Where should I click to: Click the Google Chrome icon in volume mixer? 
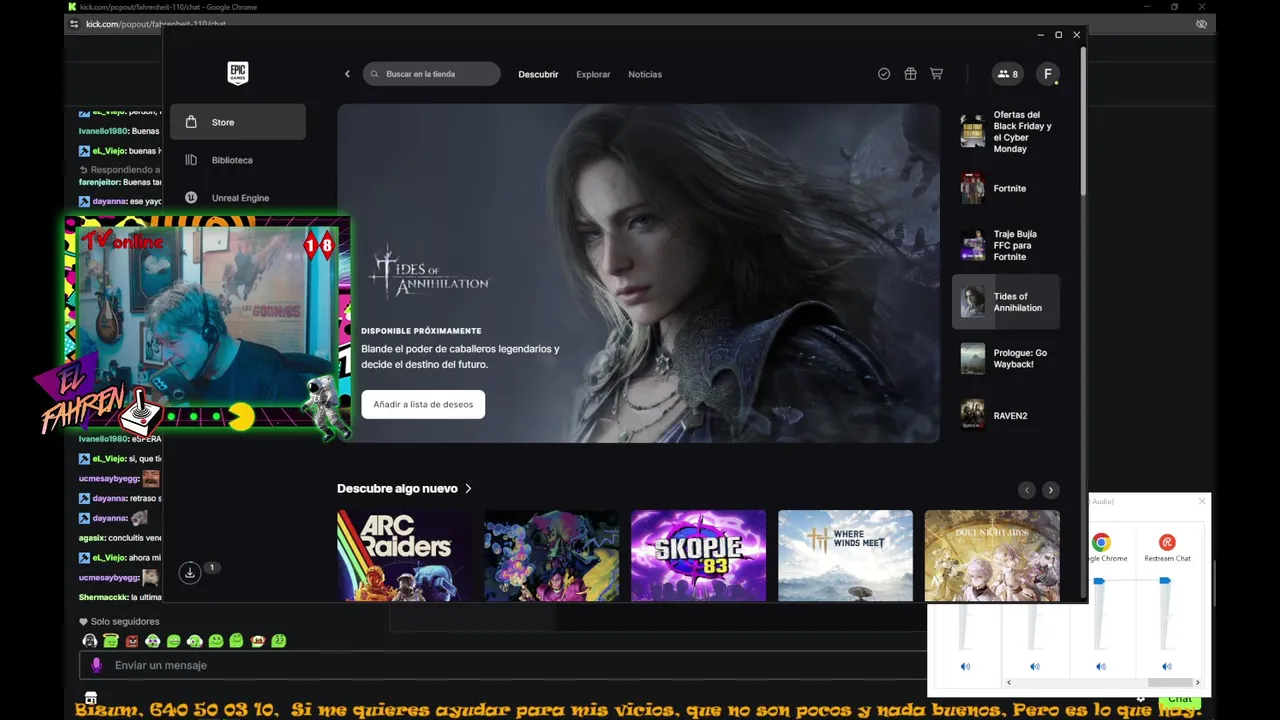[x=1101, y=542]
